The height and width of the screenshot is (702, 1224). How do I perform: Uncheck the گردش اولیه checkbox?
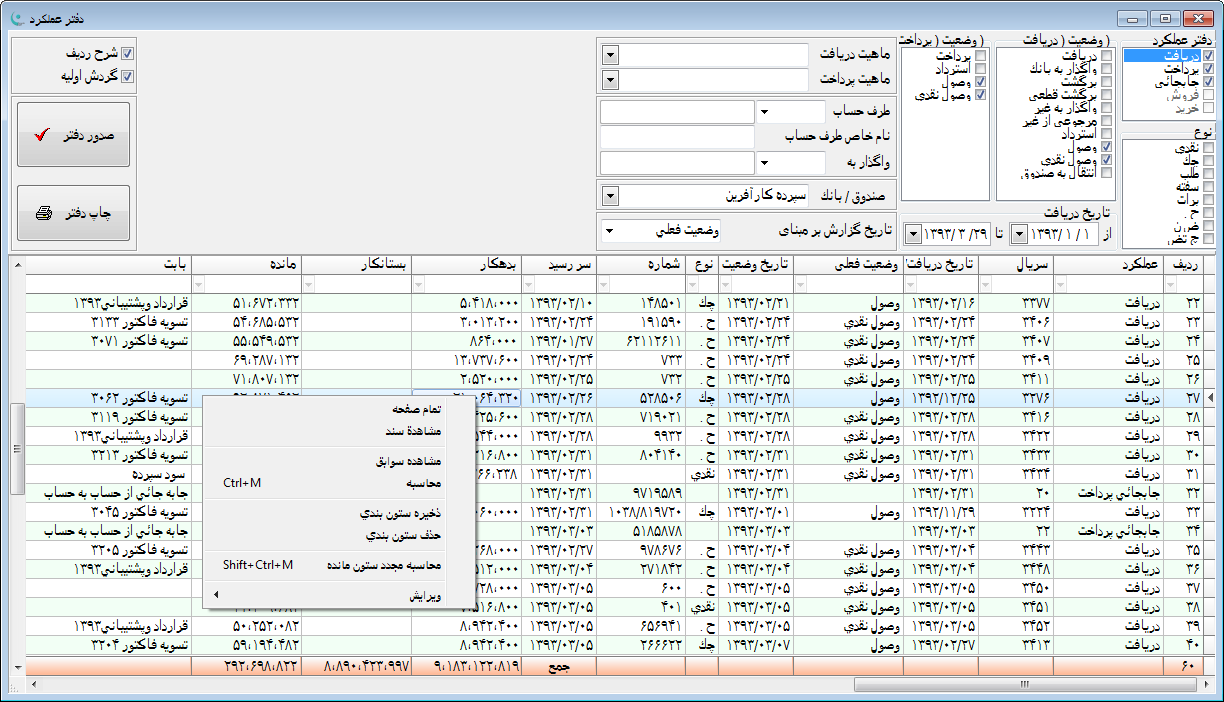point(127,75)
